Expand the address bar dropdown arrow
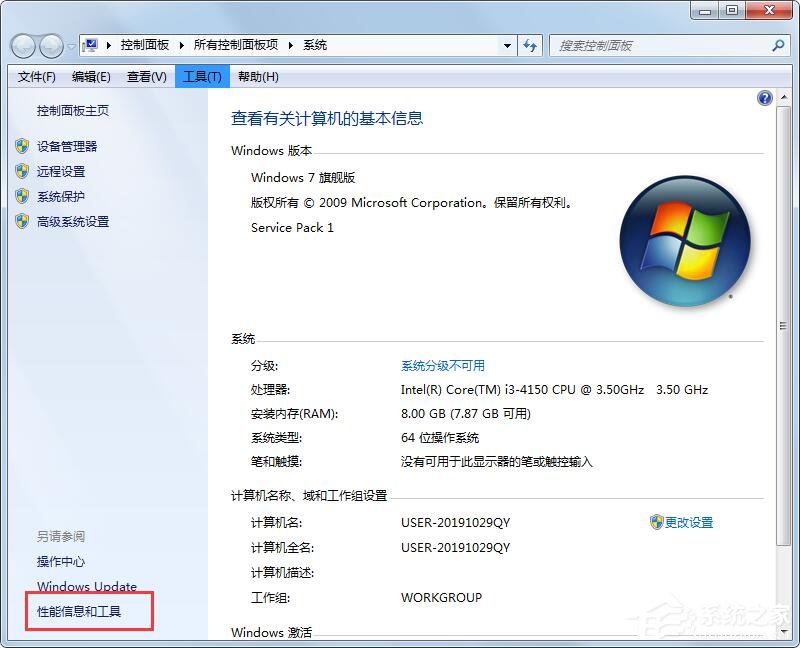Screen dimensions: 800x648 pos(507,45)
